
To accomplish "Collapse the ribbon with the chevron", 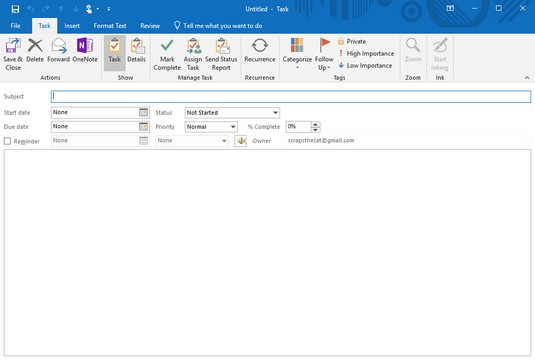I will 527,78.
